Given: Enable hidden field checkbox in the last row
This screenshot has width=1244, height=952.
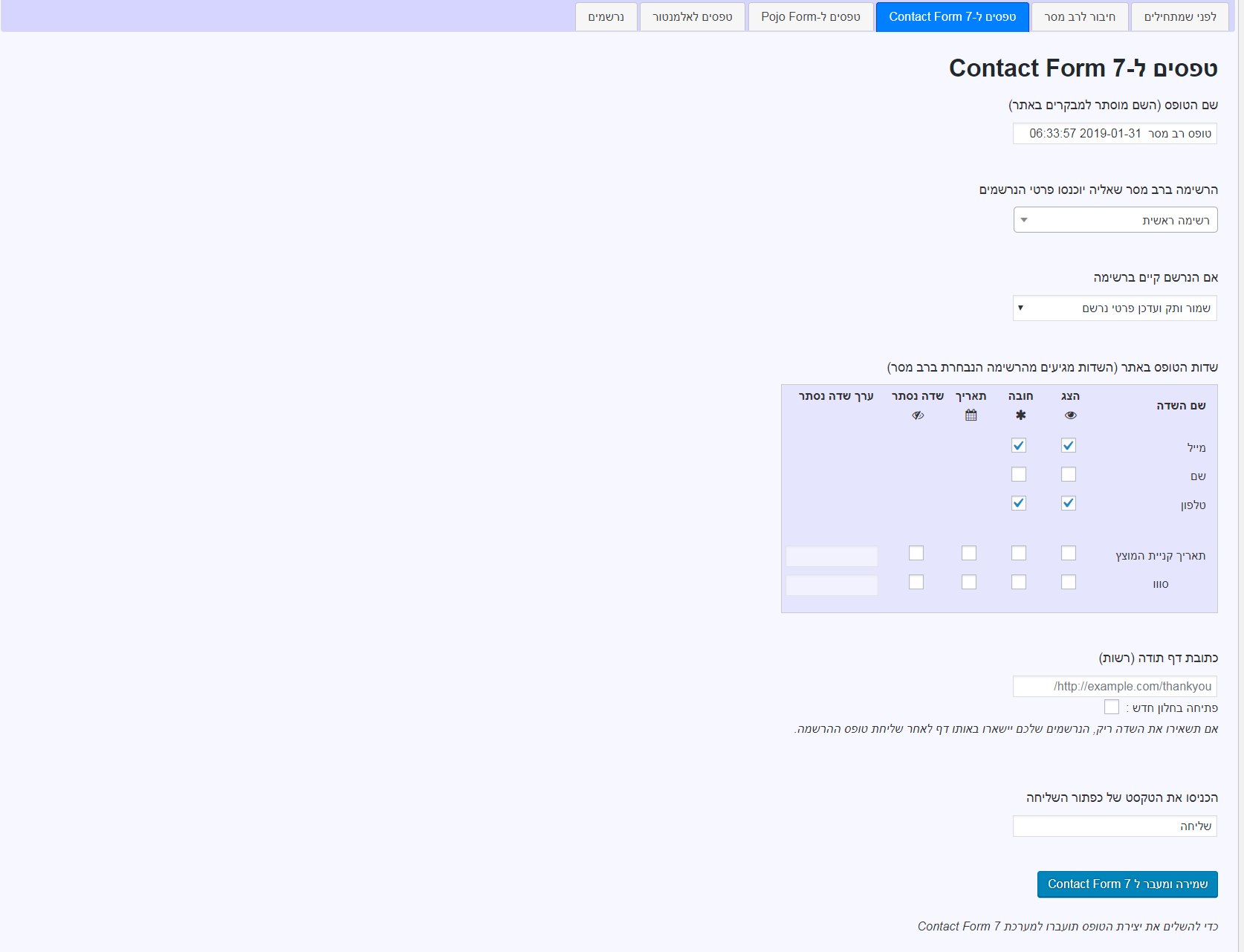Looking at the screenshot, I should click(x=916, y=582).
